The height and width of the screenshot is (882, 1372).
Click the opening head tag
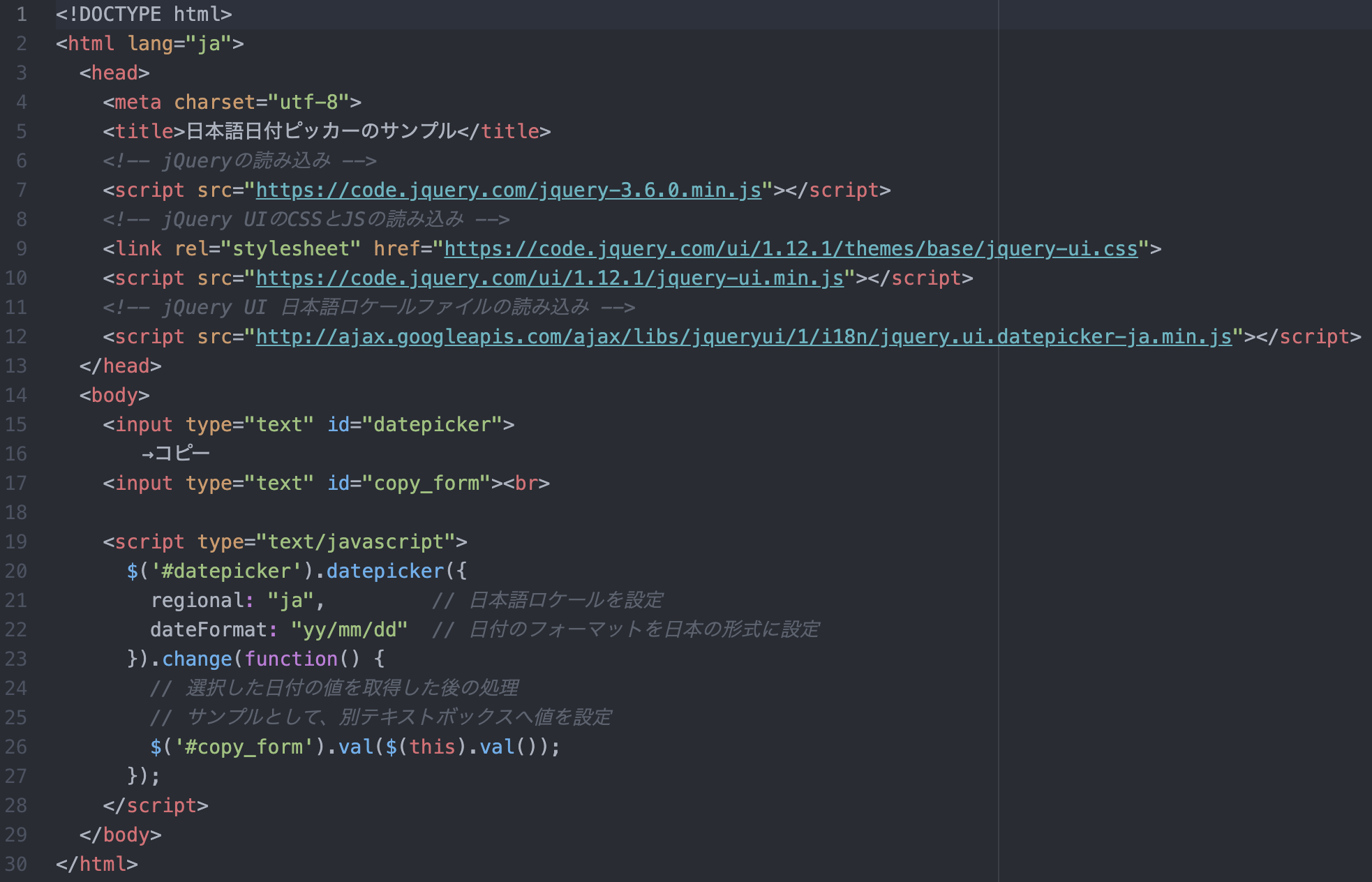(114, 73)
